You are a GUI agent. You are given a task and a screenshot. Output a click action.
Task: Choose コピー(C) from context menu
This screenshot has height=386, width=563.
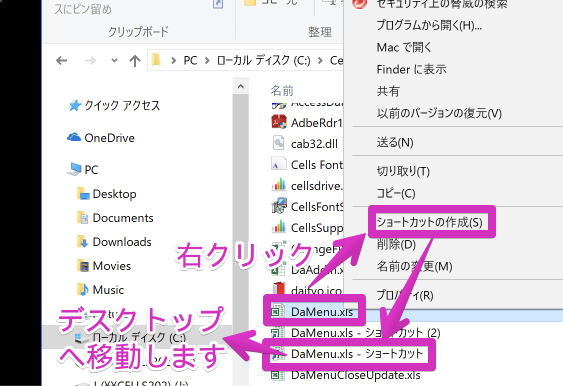coord(396,193)
